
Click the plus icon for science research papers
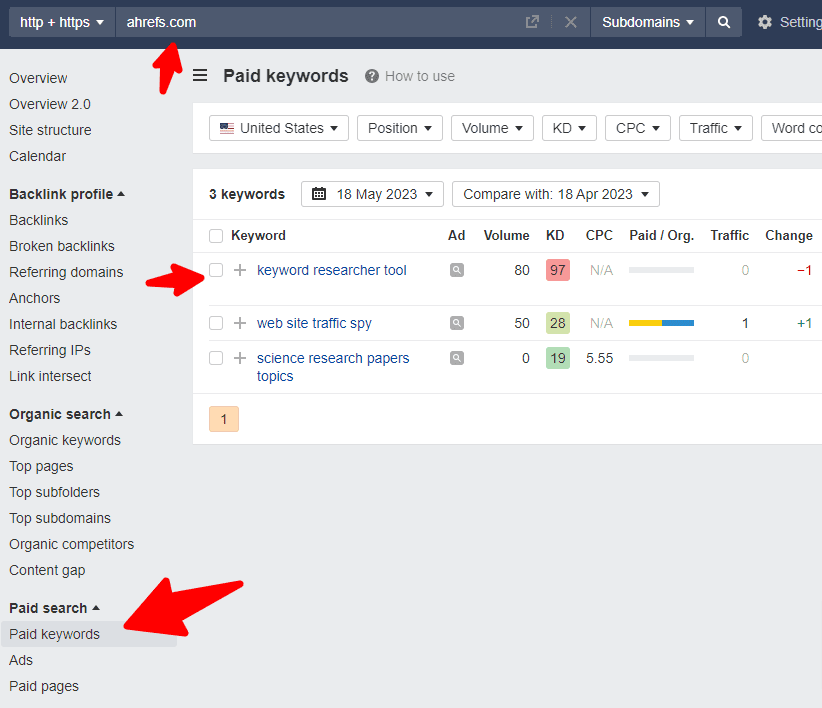coord(240,358)
